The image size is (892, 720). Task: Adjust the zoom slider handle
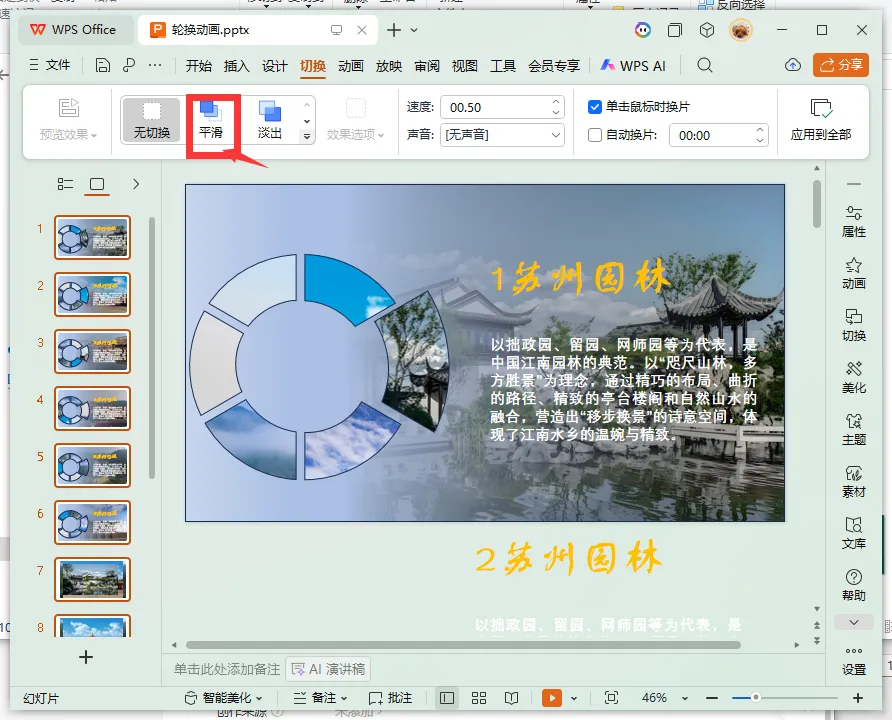[x=755, y=697]
